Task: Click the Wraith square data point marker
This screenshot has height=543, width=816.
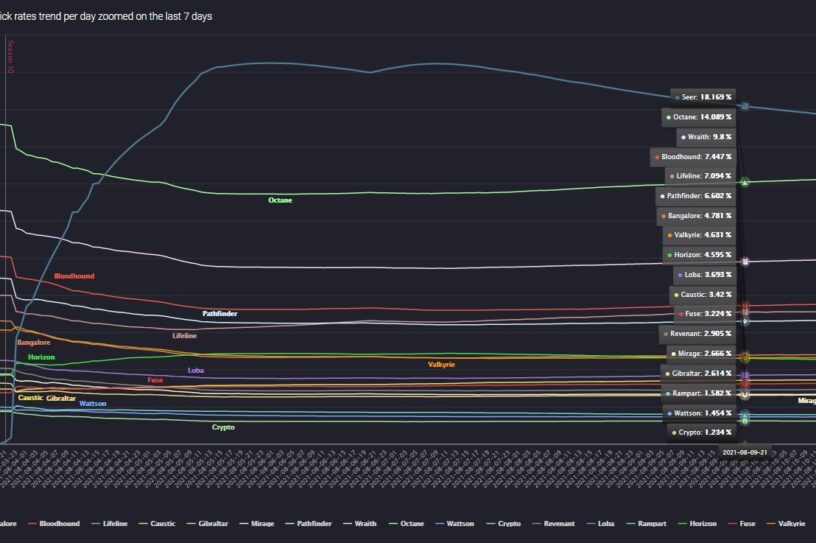Action: (745, 261)
